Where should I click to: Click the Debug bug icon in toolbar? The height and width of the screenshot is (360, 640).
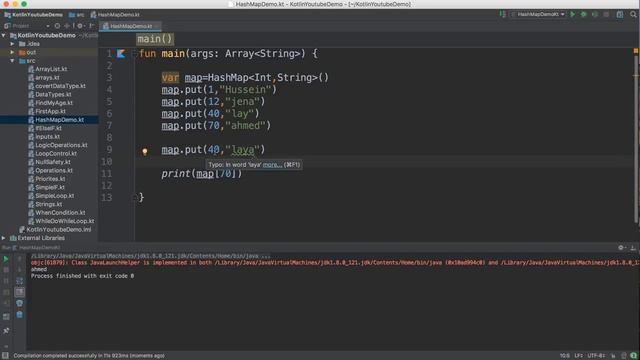click(584, 14)
